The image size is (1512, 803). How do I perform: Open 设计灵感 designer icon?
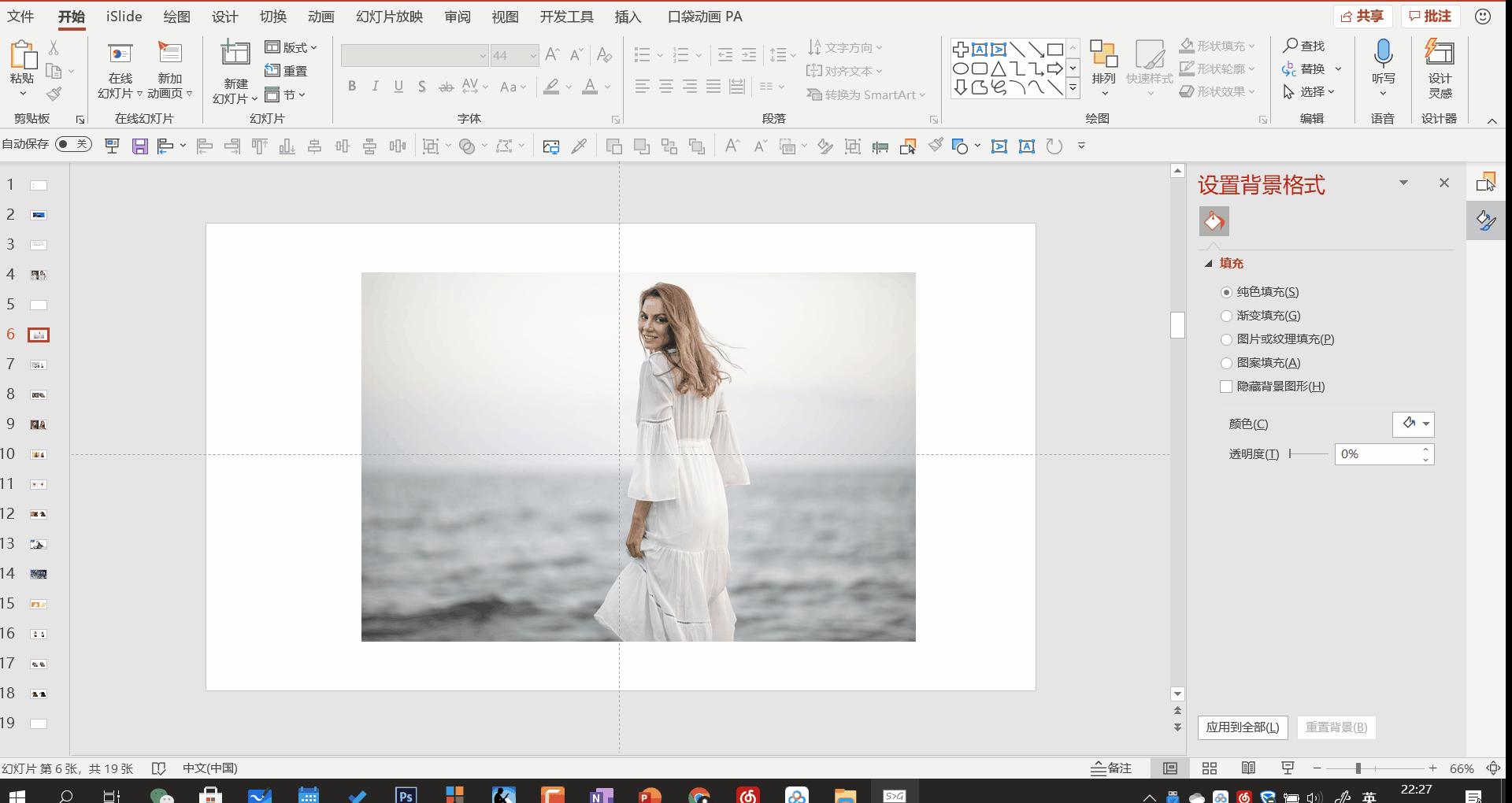pyautogui.click(x=1440, y=55)
